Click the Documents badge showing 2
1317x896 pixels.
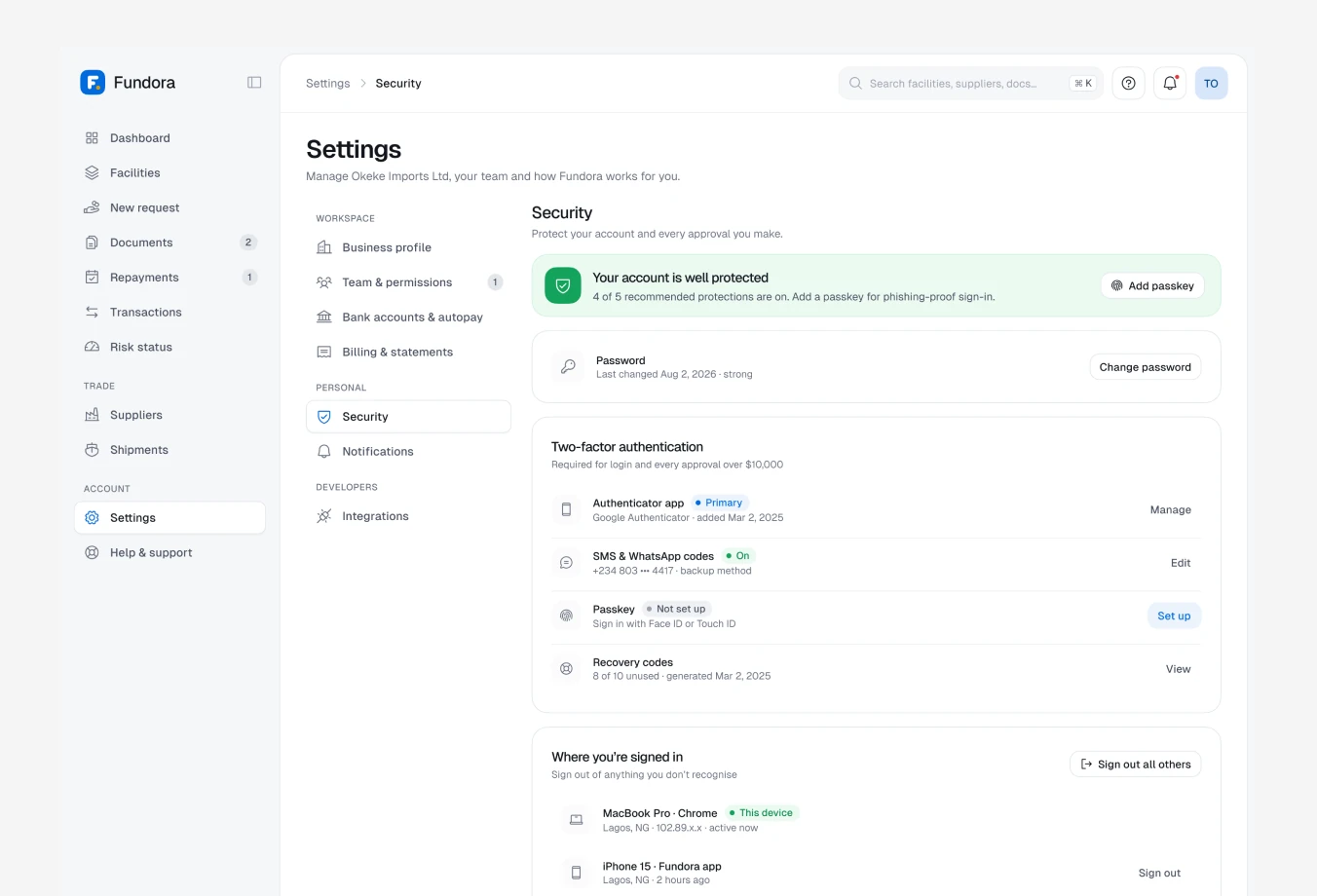[x=248, y=243]
